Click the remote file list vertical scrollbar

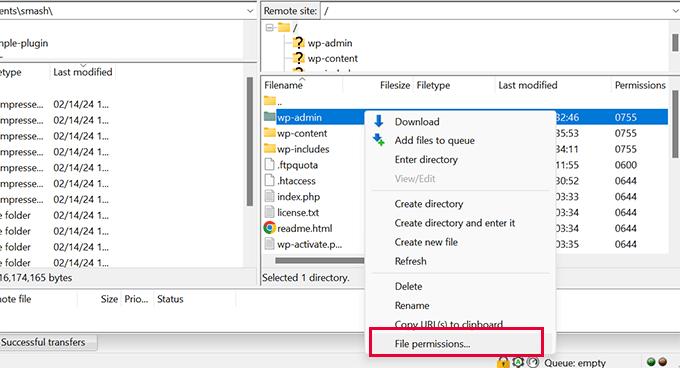click(x=676, y=124)
